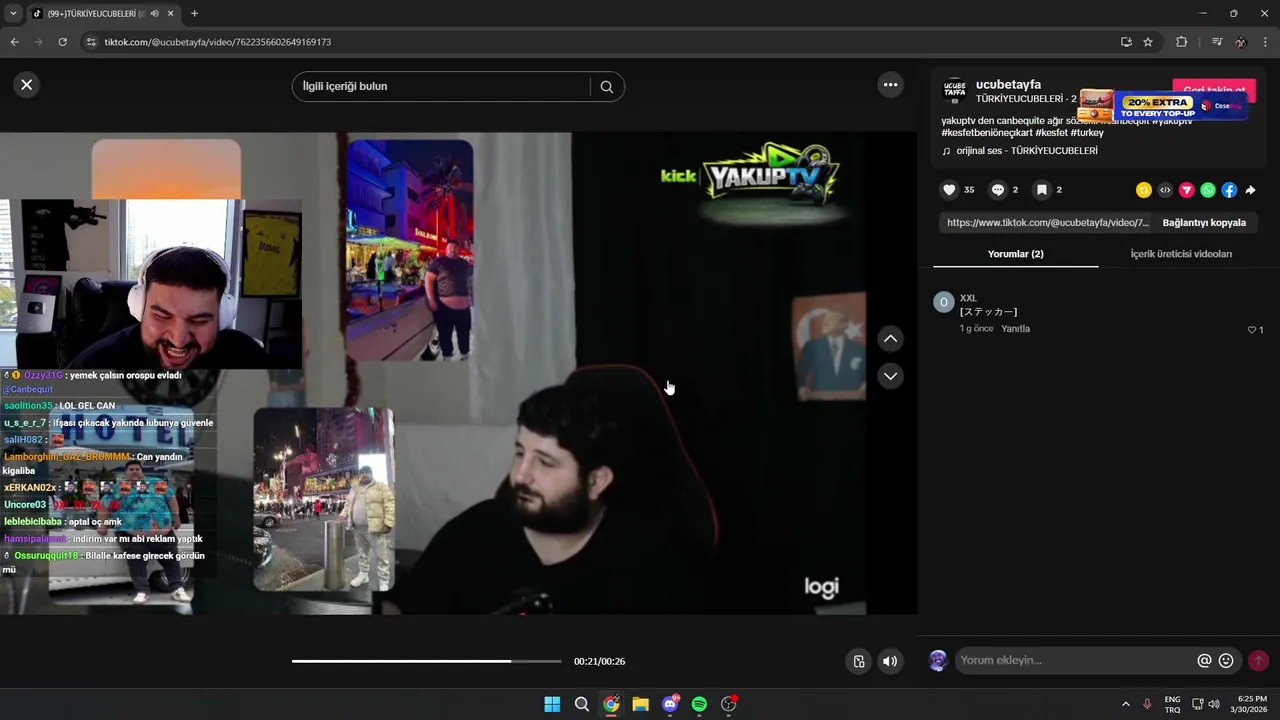The height and width of the screenshot is (720, 1280).
Task: Open the three-dot more options on the video
Action: tap(890, 85)
